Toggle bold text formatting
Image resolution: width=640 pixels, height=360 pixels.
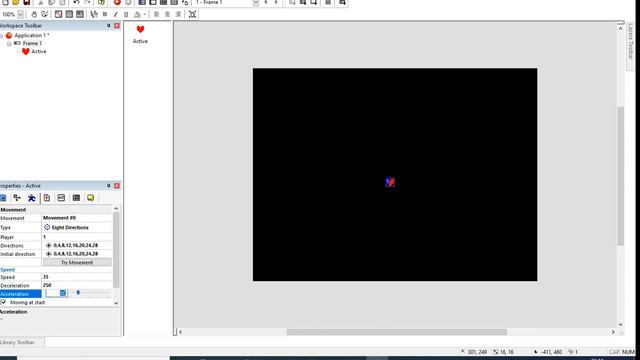point(105,14)
